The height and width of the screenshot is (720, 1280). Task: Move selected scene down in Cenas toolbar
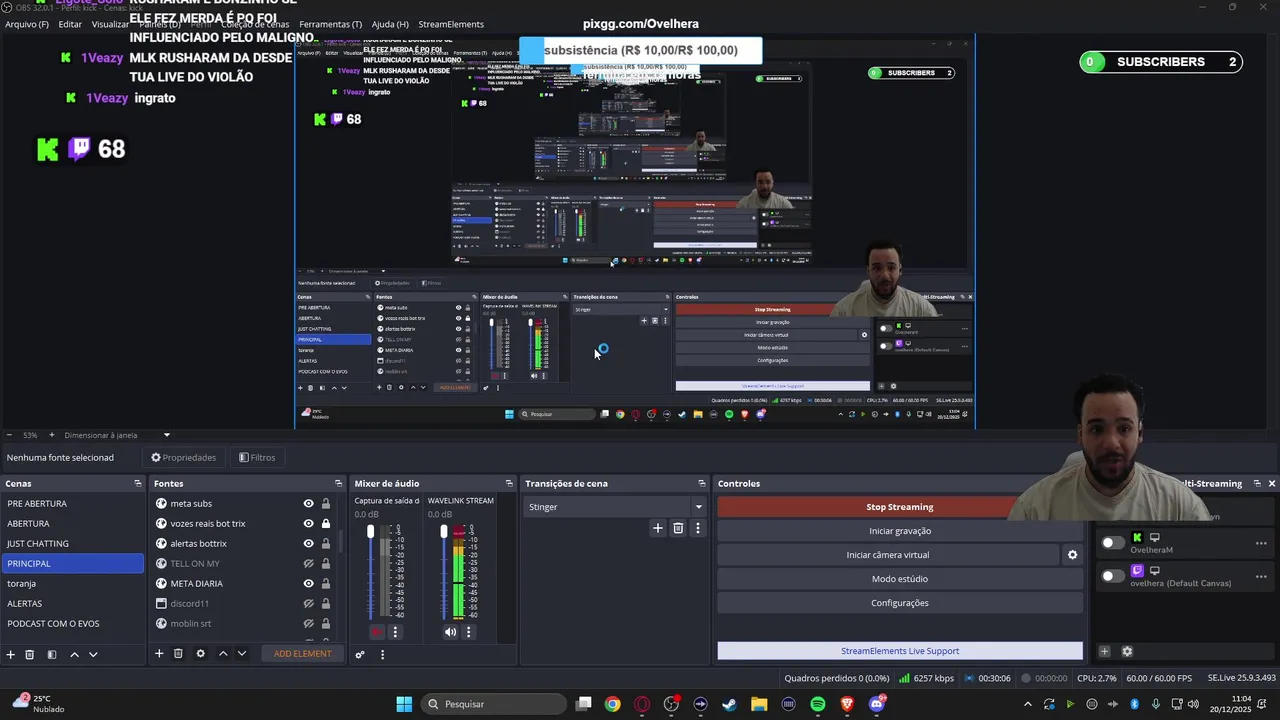pos(93,654)
